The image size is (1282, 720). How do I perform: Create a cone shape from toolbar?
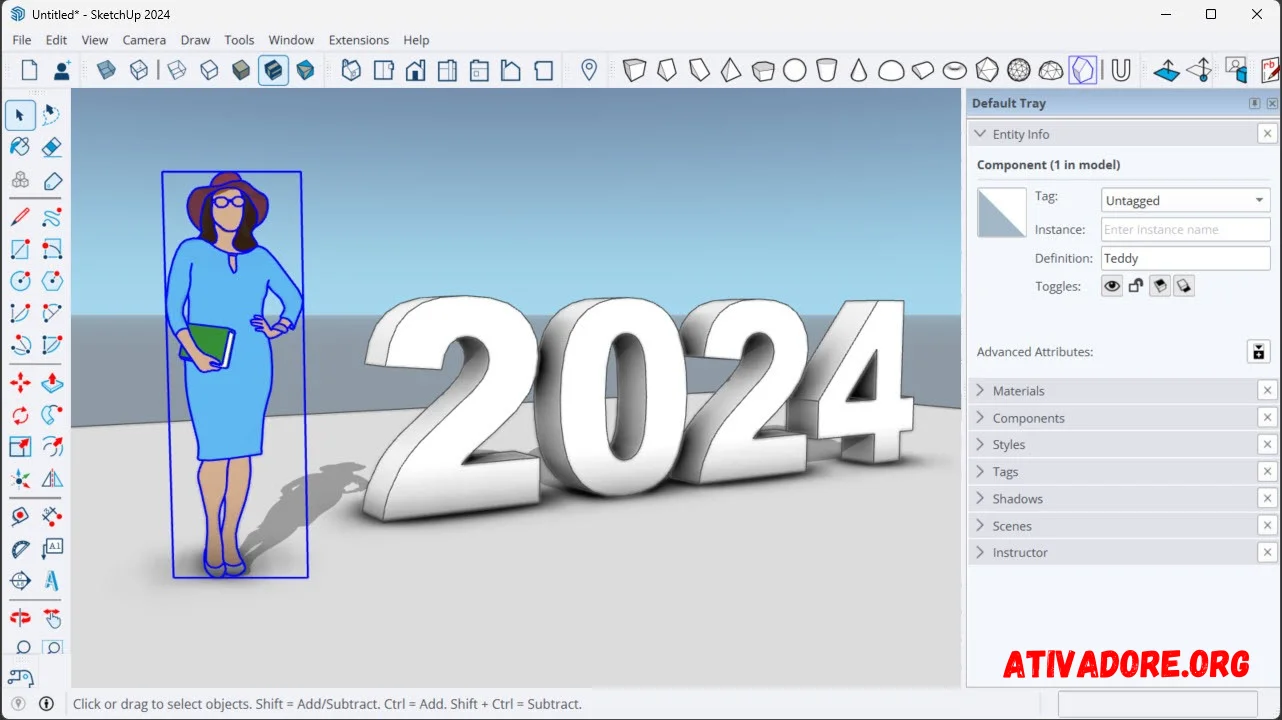pyautogui.click(x=859, y=70)
